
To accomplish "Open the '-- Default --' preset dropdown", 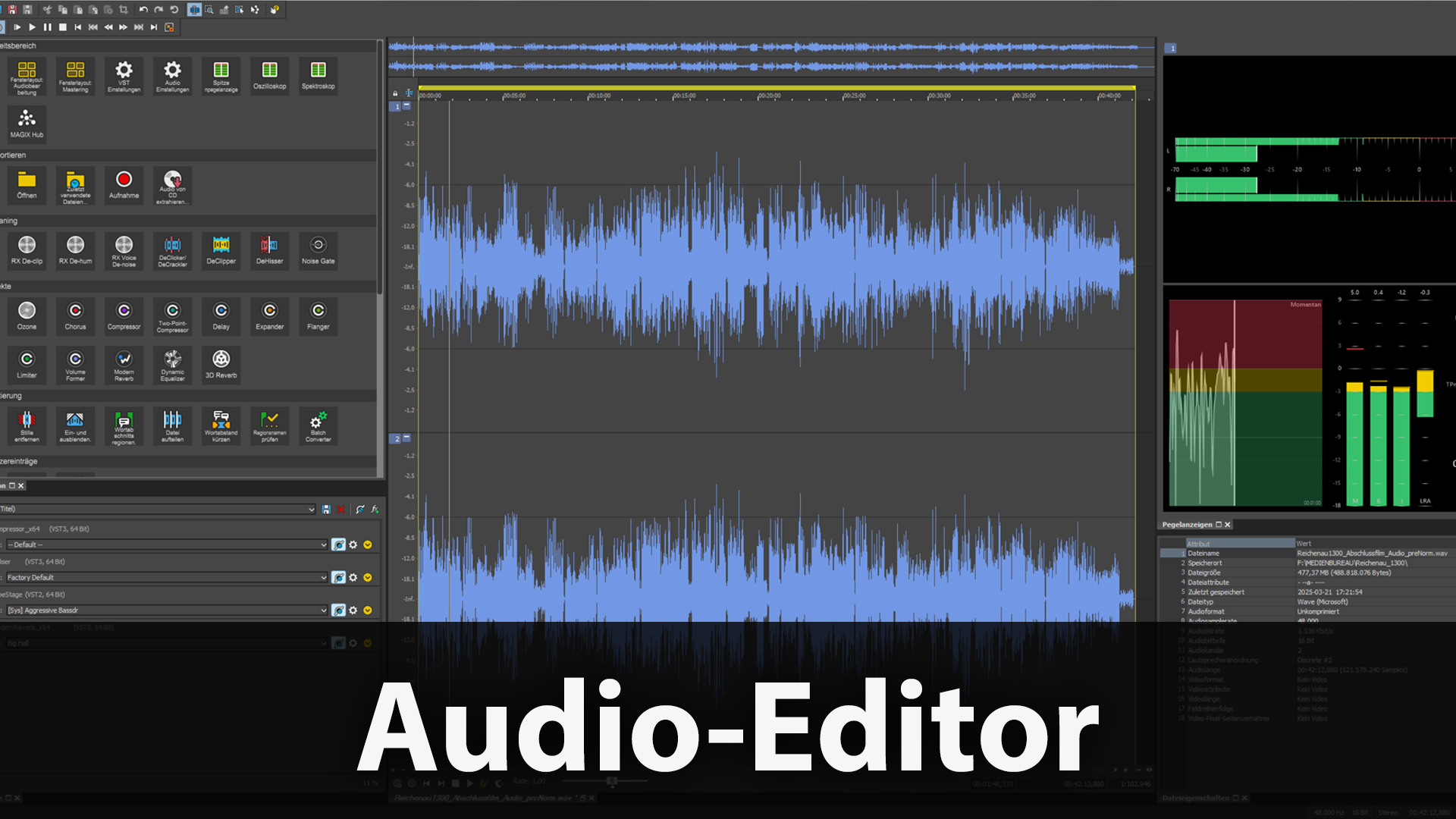I will click(x=323, y=544).
